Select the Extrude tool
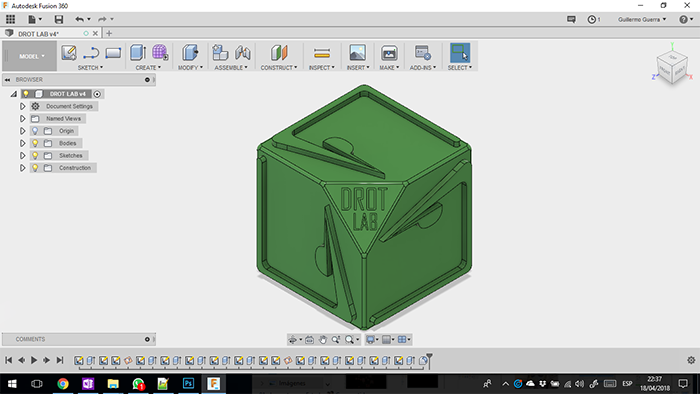This screenshot has width=700, height=394. click(x=138, y=53)
